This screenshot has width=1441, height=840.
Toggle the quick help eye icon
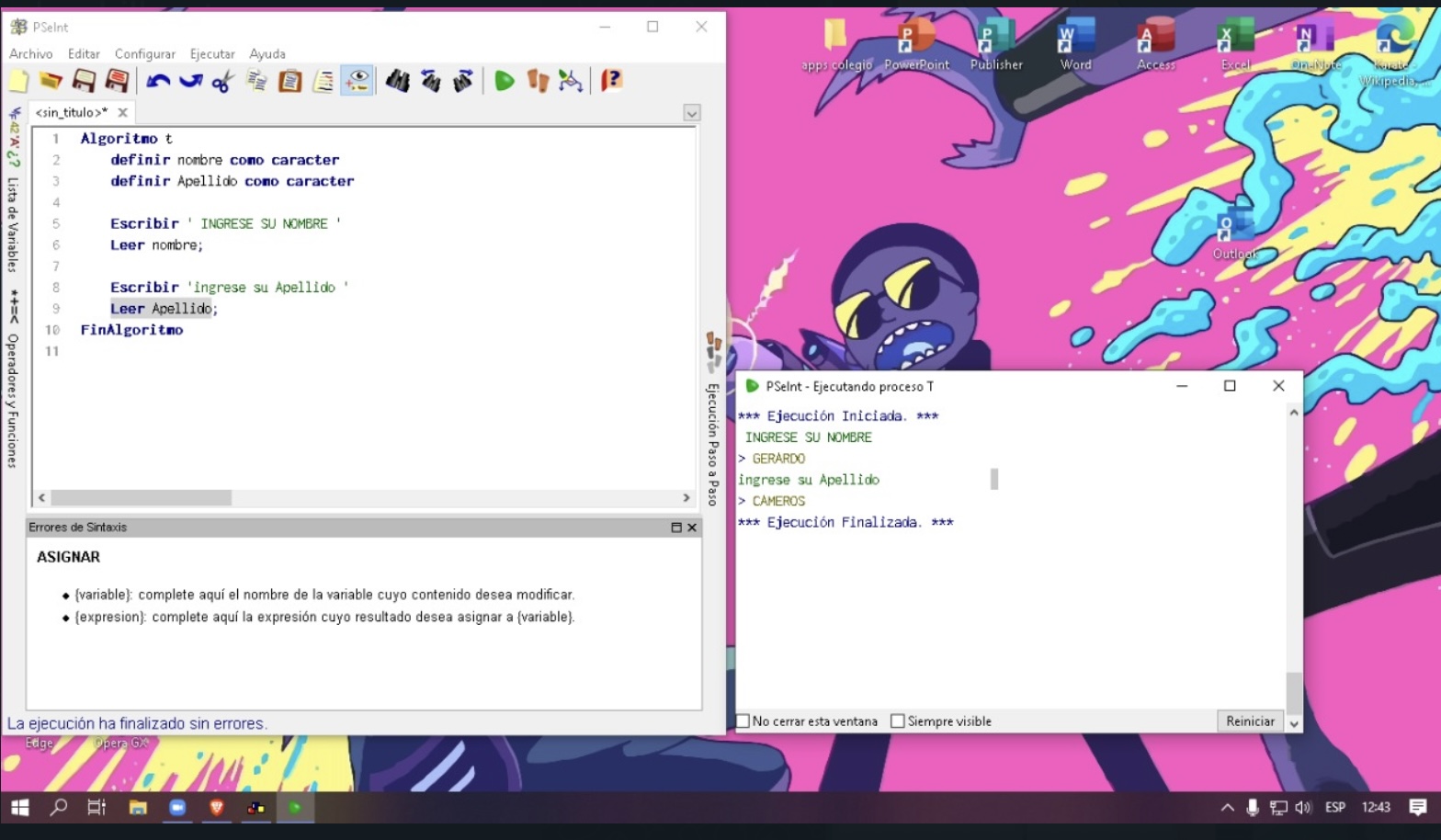[357, 81]
